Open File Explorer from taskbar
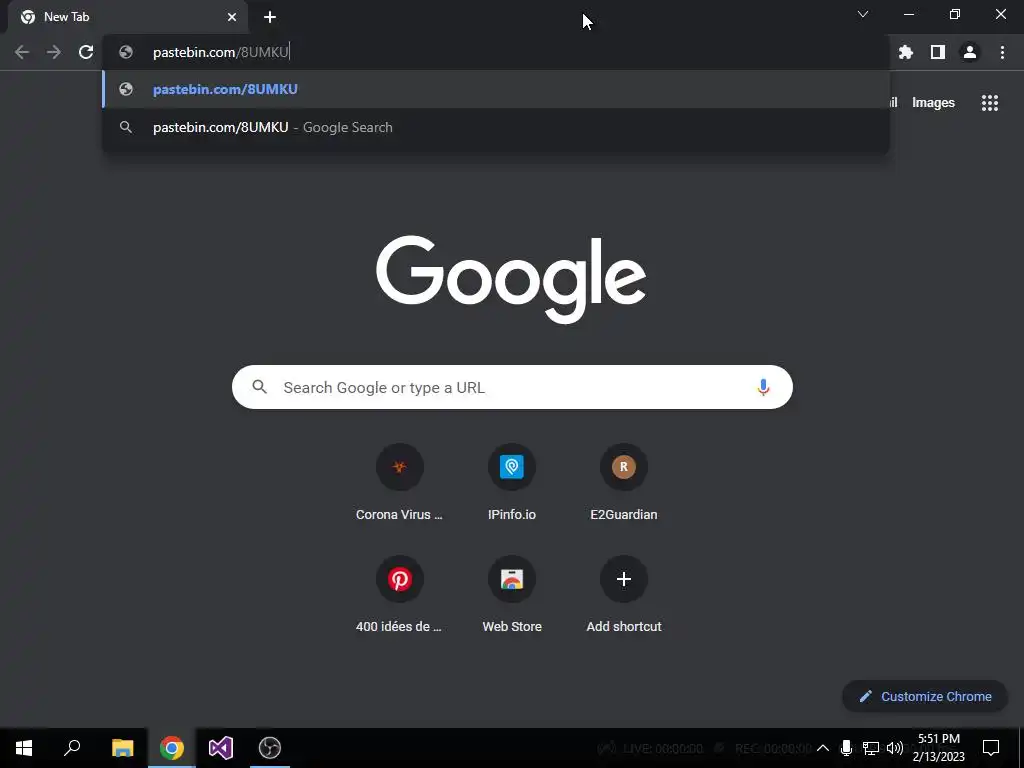 coord(122,748)
